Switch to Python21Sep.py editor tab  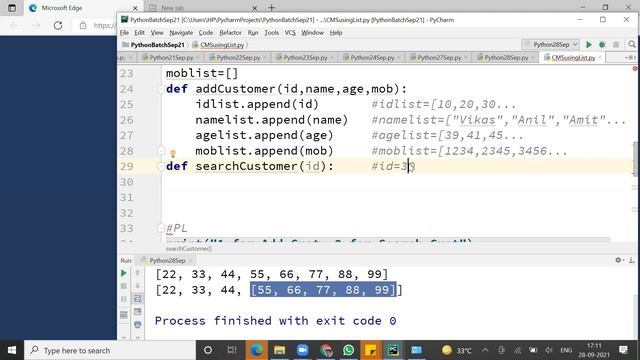pos(171,58)
